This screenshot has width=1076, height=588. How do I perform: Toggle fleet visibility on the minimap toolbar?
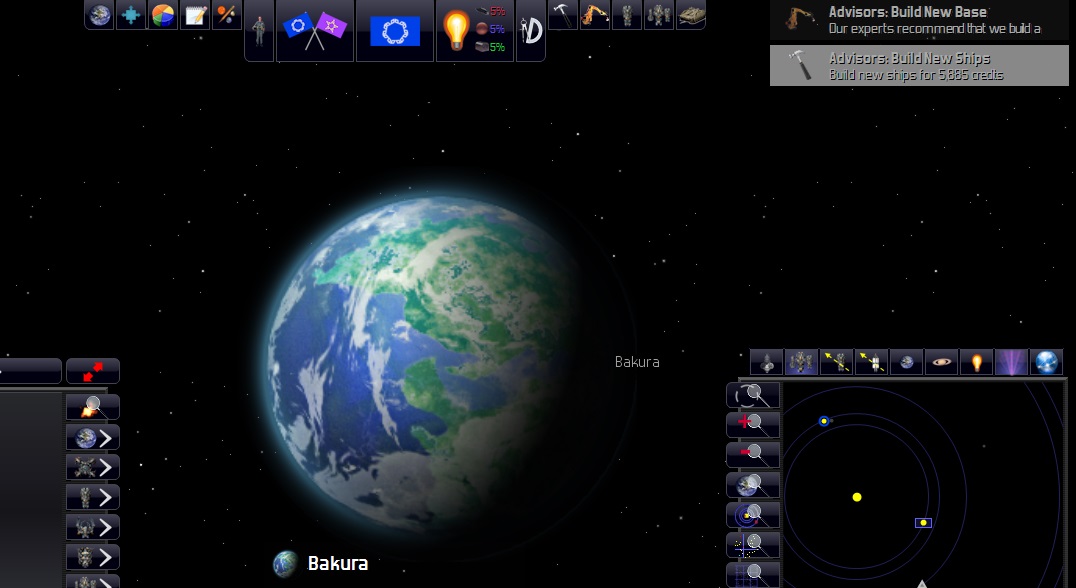[x=801, y=361]
